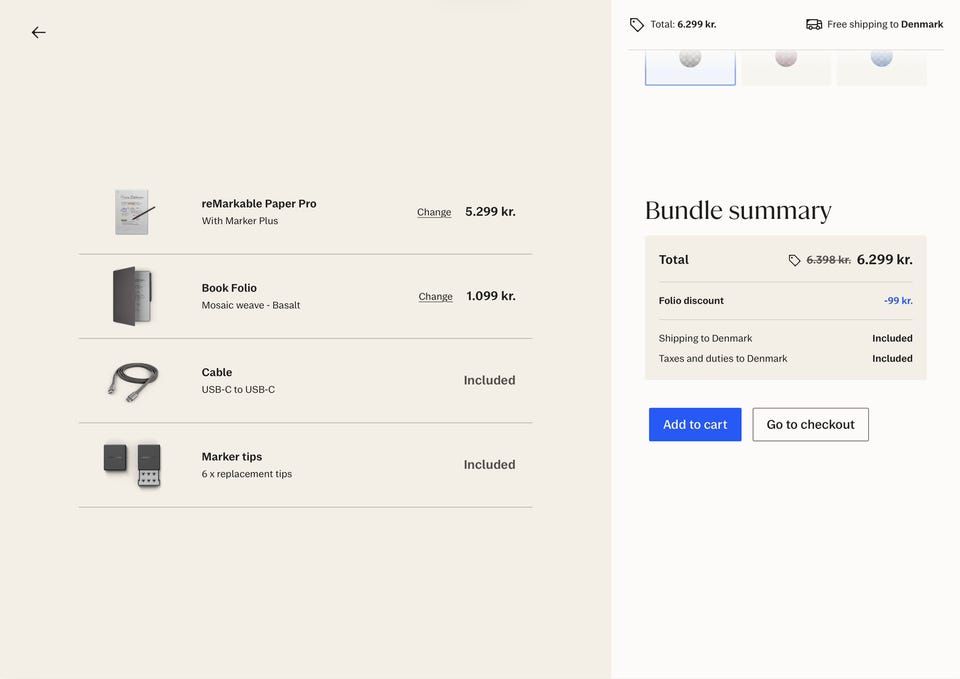Screen dimensions: 960x679
Task: Click the strikethrough 6.398 kr. price
Action: (828, 260)
